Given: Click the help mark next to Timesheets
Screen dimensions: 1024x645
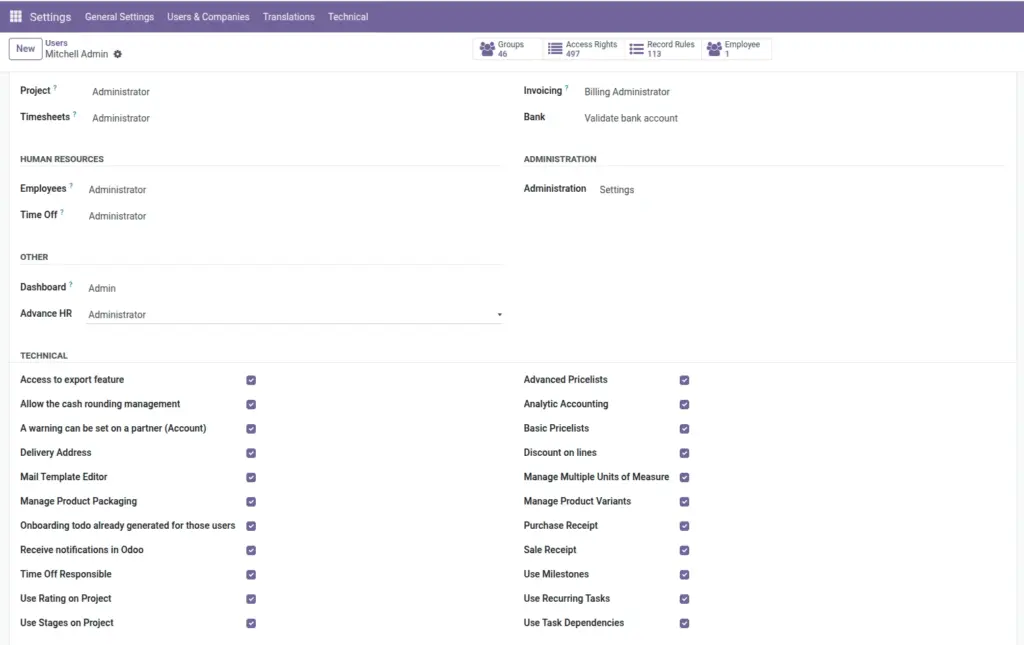Looking at the screenshot, I should (74, 114).
